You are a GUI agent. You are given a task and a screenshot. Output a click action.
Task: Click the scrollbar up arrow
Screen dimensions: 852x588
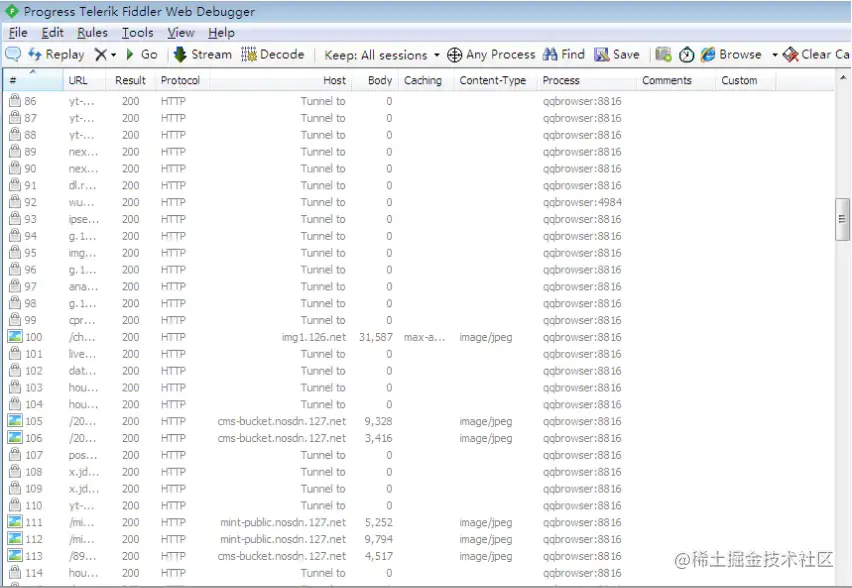click(x=843, y=78)
